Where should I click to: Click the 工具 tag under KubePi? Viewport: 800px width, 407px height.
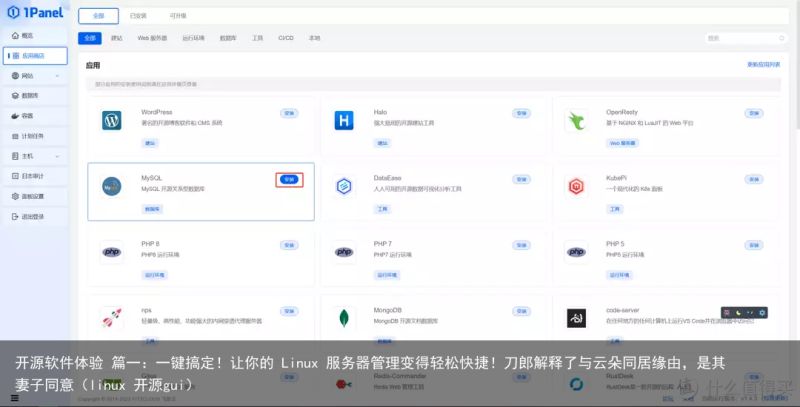(615, 209)
